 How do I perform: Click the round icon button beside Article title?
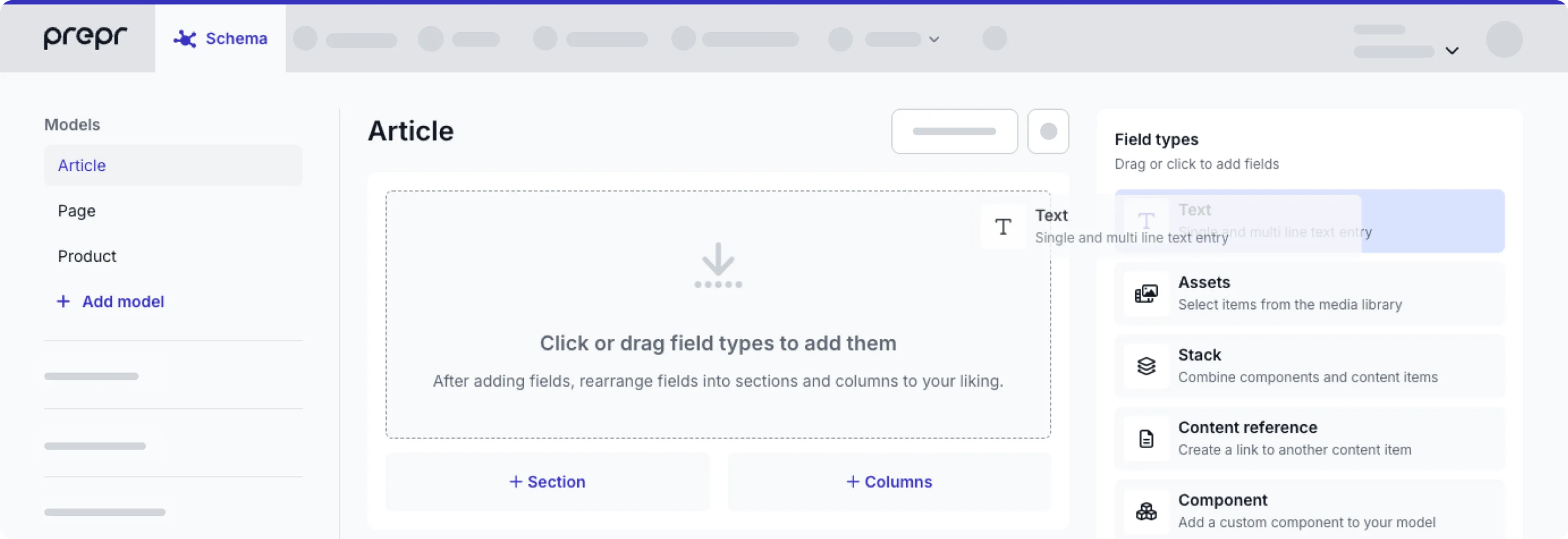point(1048,131)
